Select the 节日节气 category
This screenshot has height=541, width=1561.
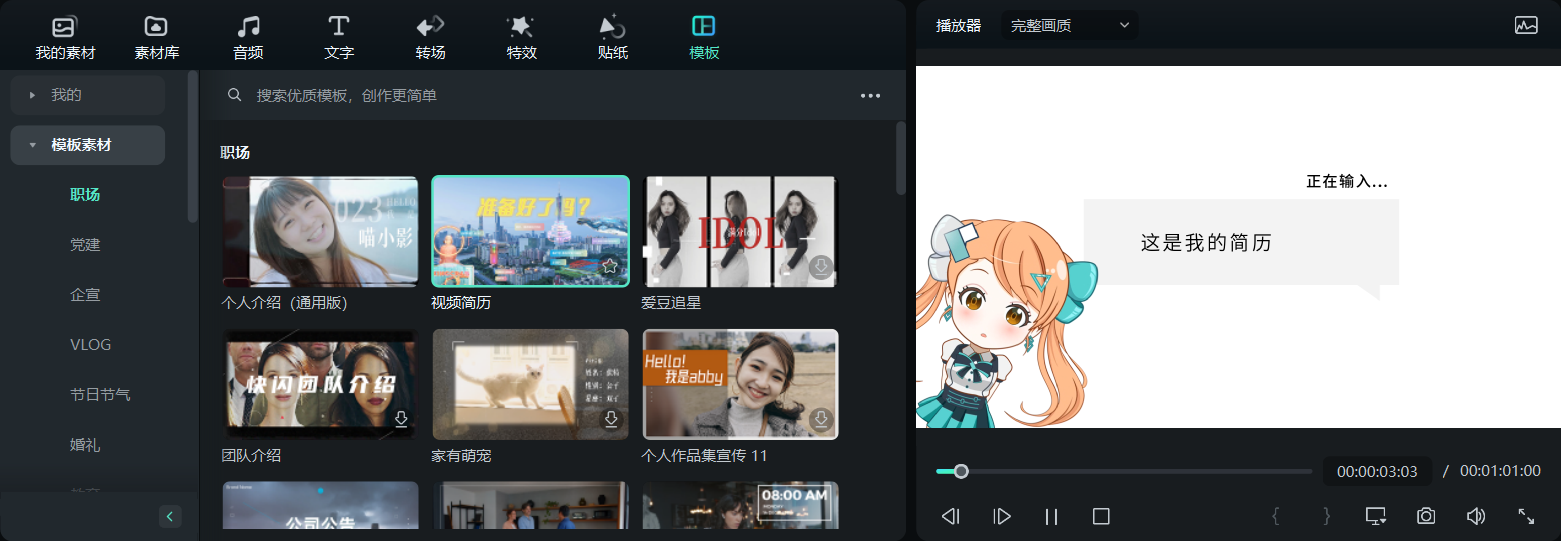(x=100, y=395)
